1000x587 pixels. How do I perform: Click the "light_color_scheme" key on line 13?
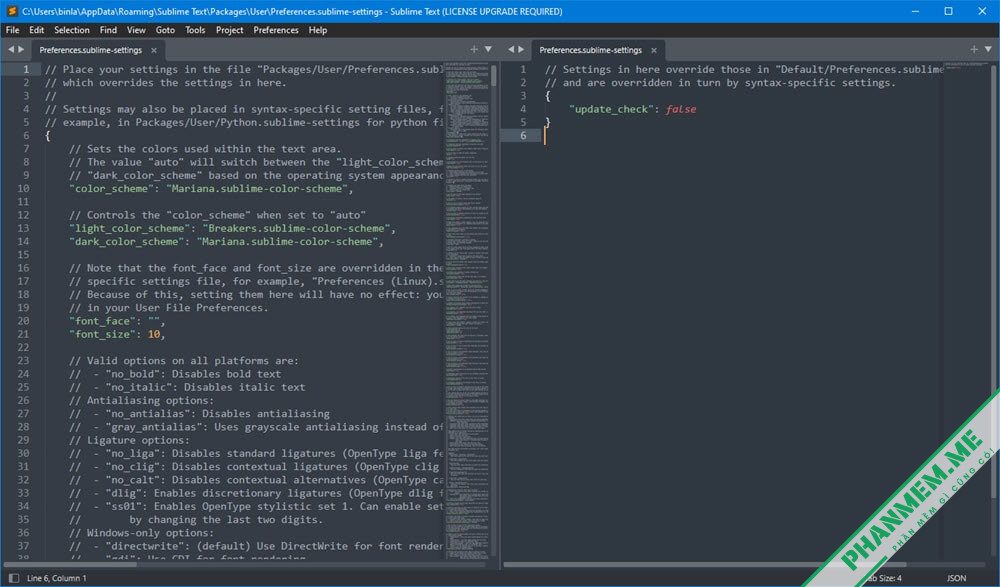pos(129,228)
